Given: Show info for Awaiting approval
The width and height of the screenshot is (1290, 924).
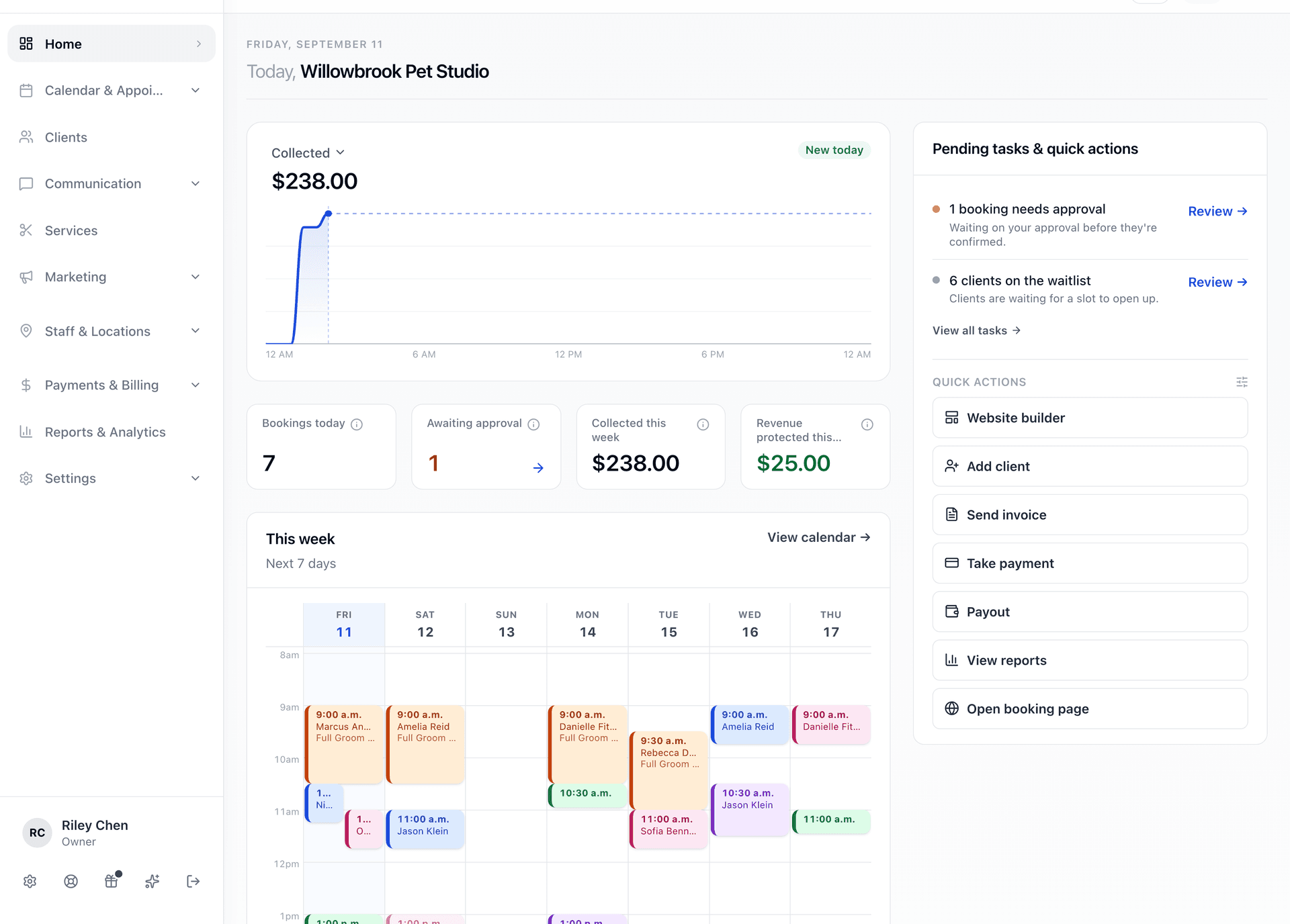Looking at the screenshot, I should point(533,424).
